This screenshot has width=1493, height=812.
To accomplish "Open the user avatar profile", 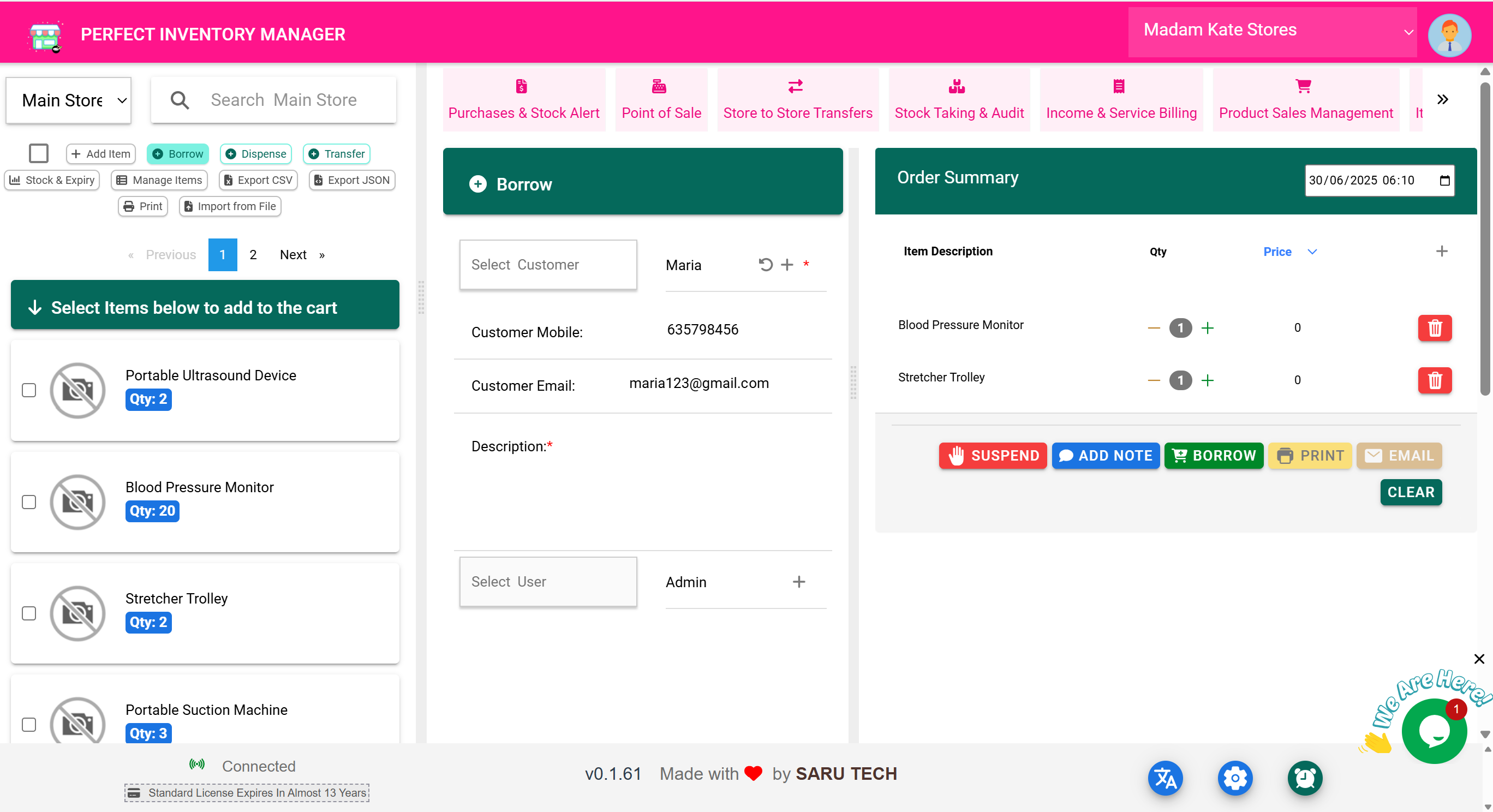I will point(1449,35).
